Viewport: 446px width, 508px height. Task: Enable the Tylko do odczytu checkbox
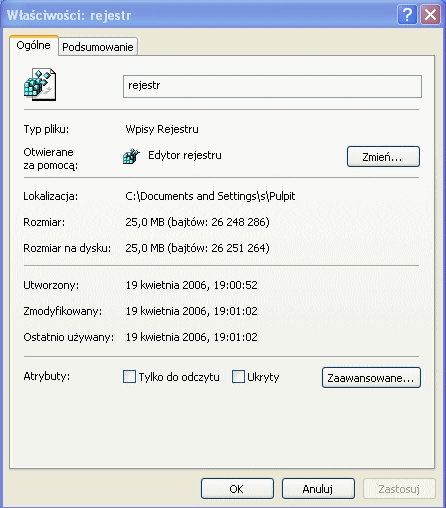pos(129,377)
